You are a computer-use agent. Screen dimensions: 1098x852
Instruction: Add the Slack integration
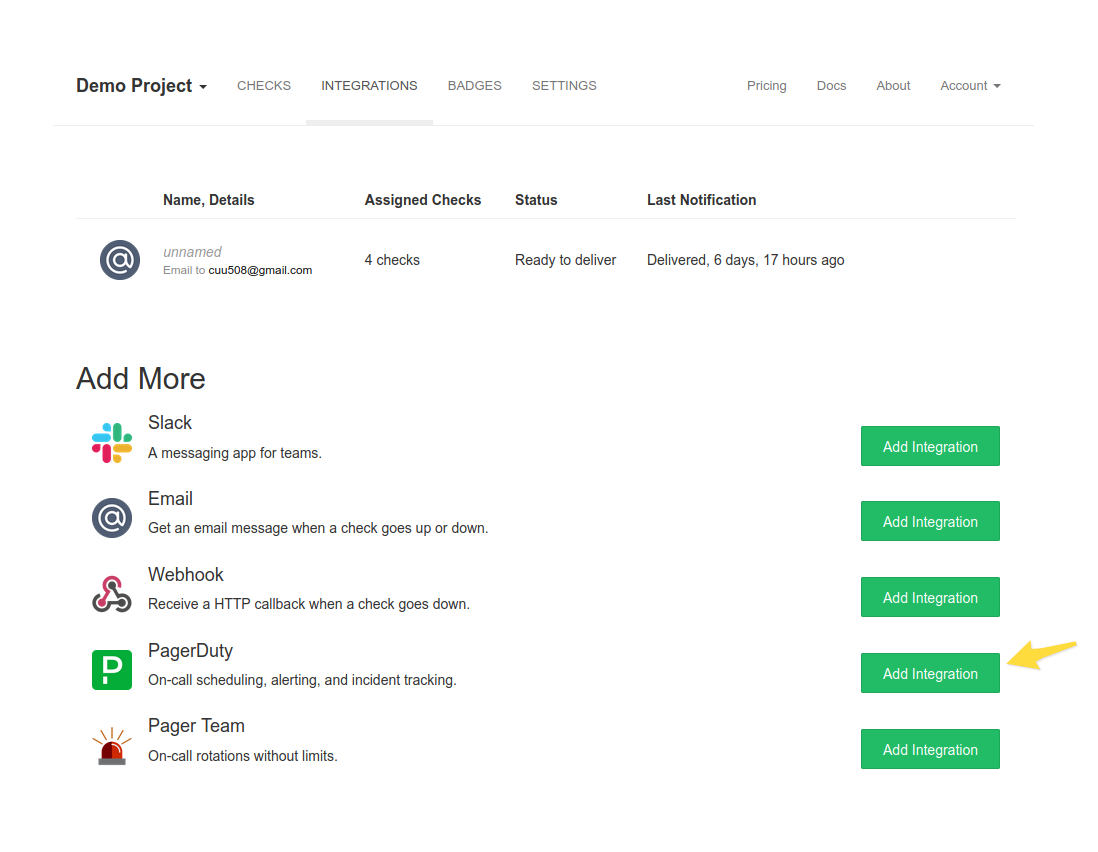pos(930,446)
